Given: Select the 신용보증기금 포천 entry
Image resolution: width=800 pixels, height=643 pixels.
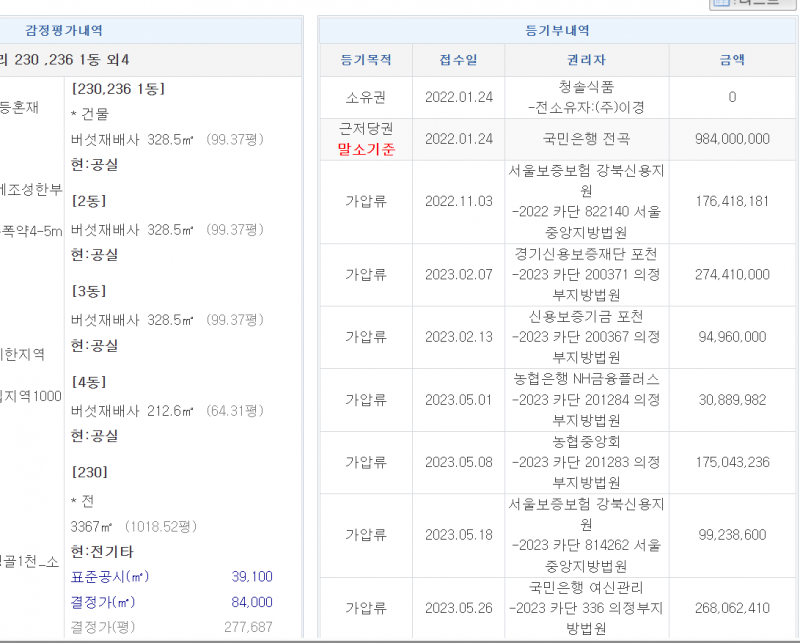Looking at the screenshot, I should [585, 317].
